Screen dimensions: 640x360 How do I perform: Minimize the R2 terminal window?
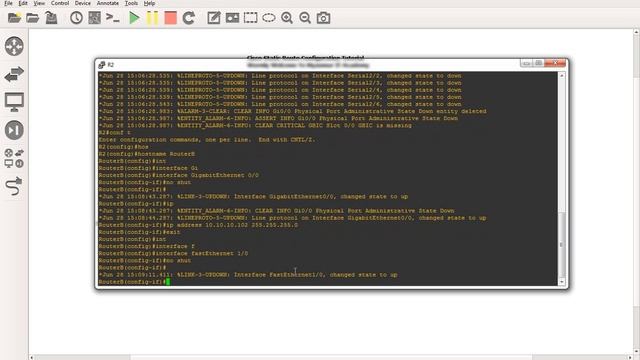pos(526,63)
